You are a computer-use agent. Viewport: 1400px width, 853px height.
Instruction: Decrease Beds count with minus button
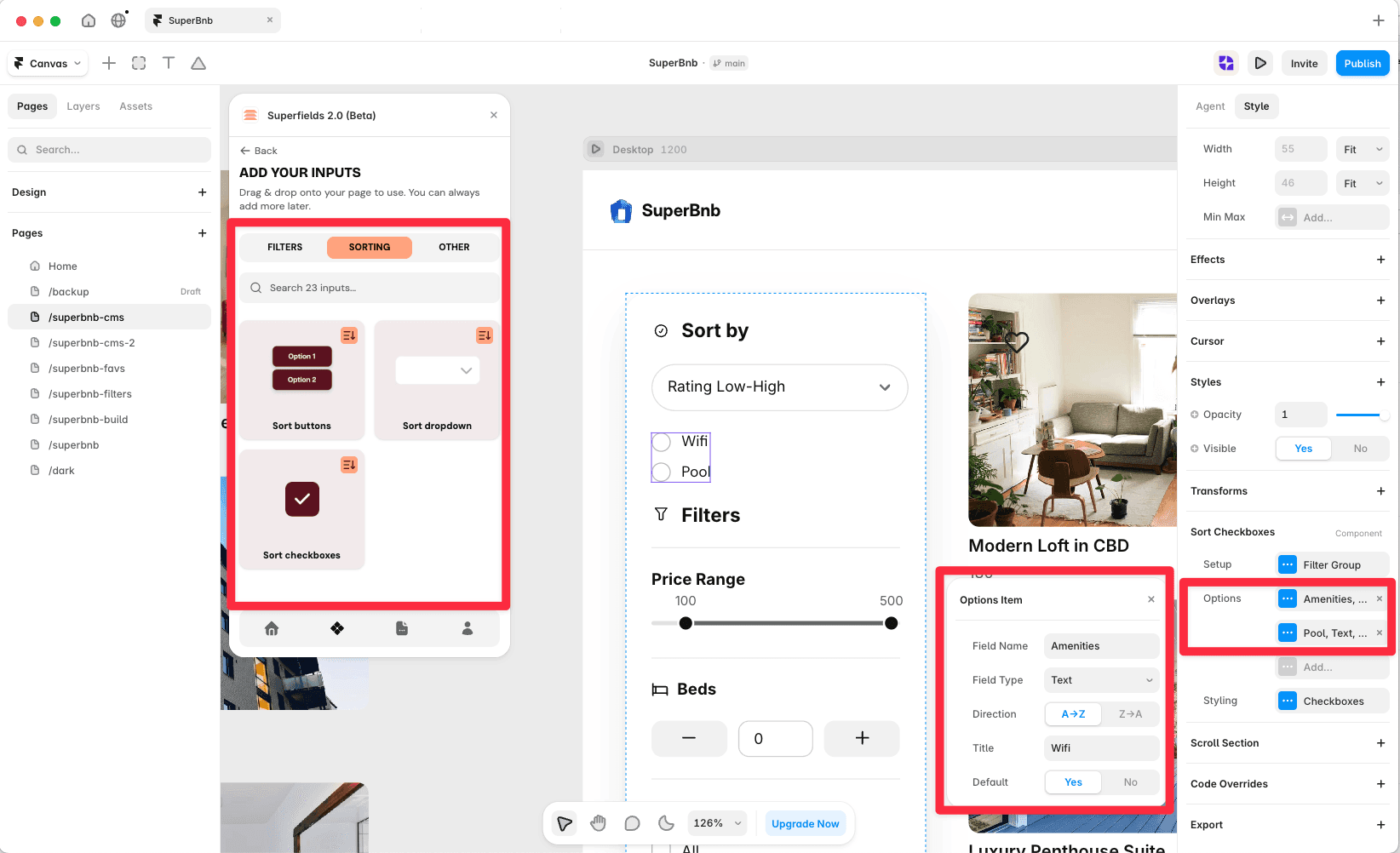click(689, 738)
